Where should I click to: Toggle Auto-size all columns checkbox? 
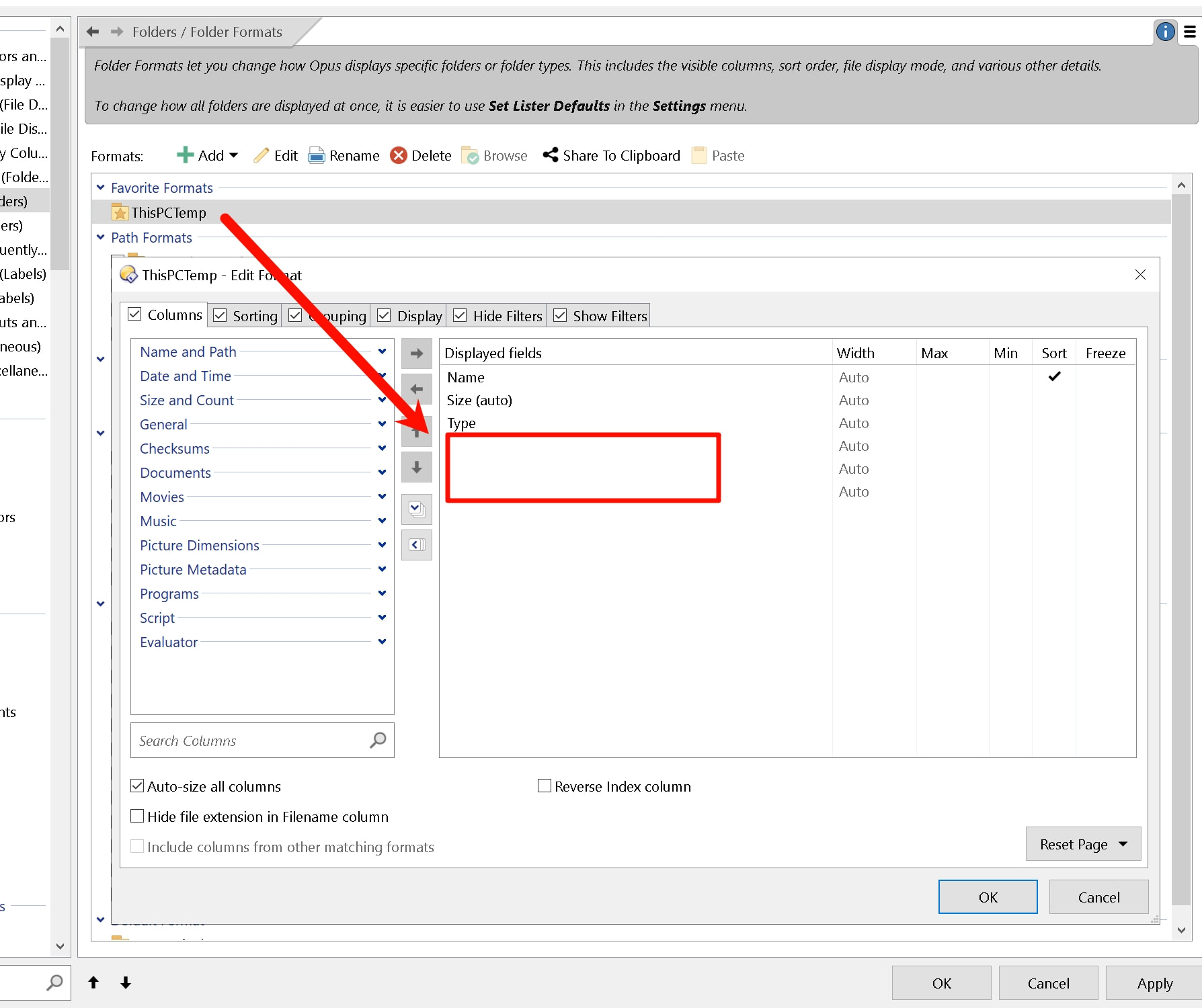pyautogui.click(x=137, y=786)
